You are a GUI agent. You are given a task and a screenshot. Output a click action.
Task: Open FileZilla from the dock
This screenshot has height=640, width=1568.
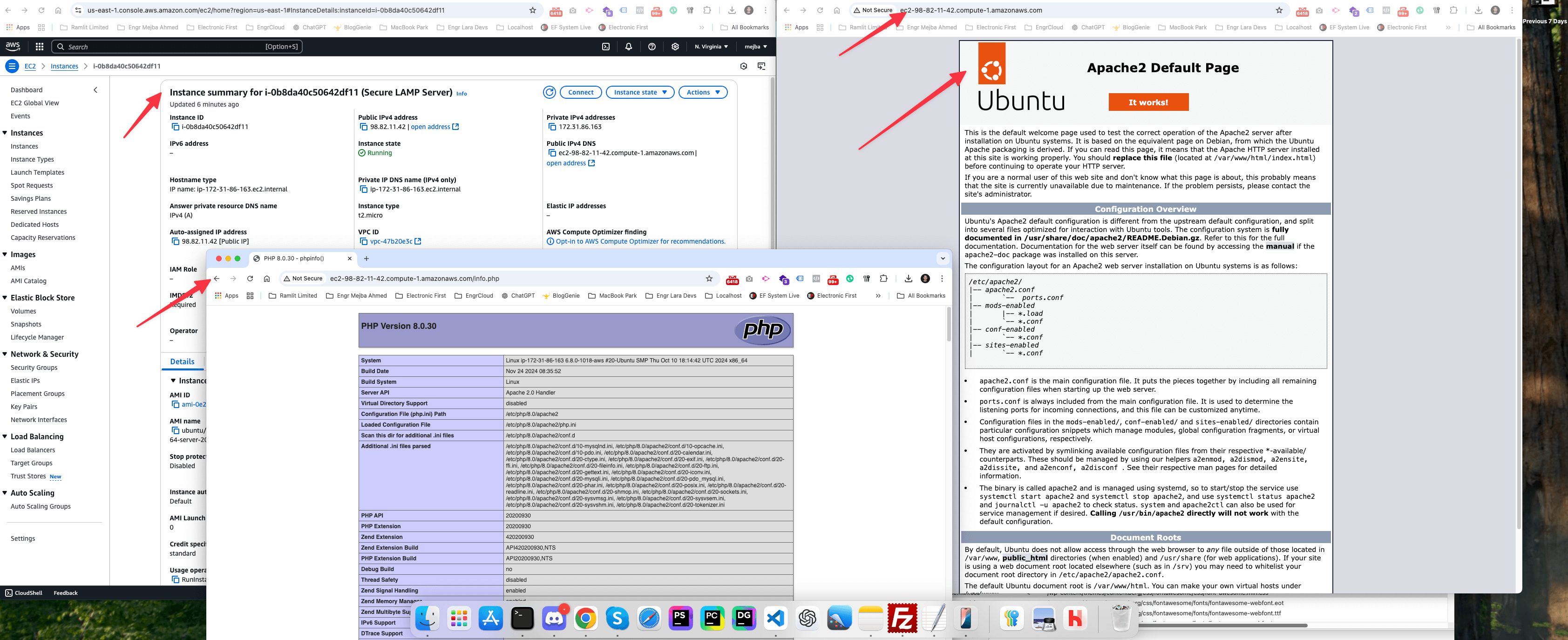[902, 619]
